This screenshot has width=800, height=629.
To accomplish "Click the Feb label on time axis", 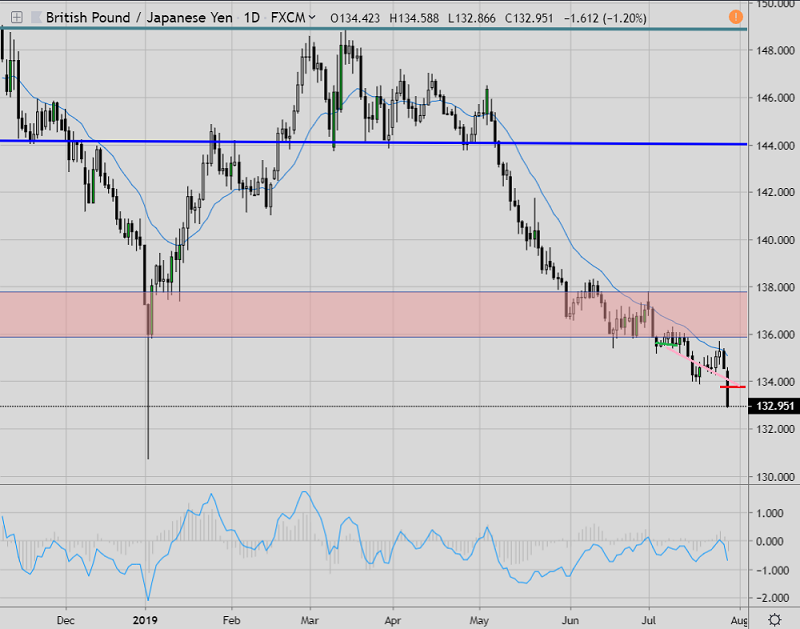I will click(231, 620).
